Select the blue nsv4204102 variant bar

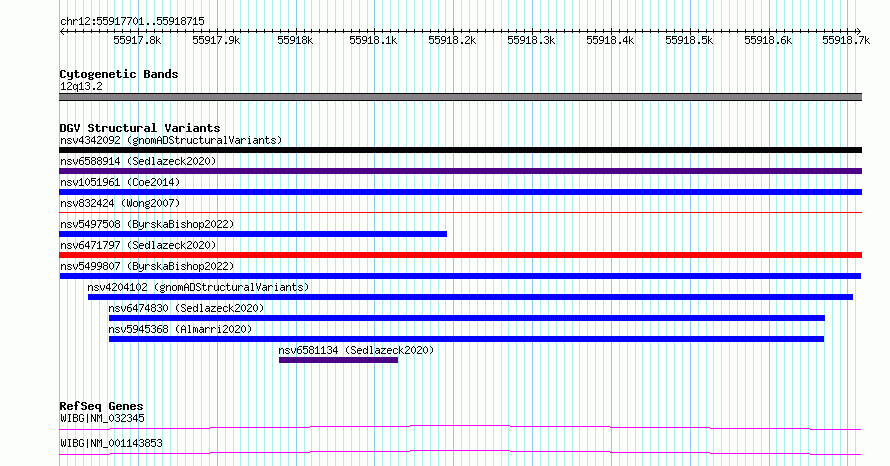click(x=471, y=297)
